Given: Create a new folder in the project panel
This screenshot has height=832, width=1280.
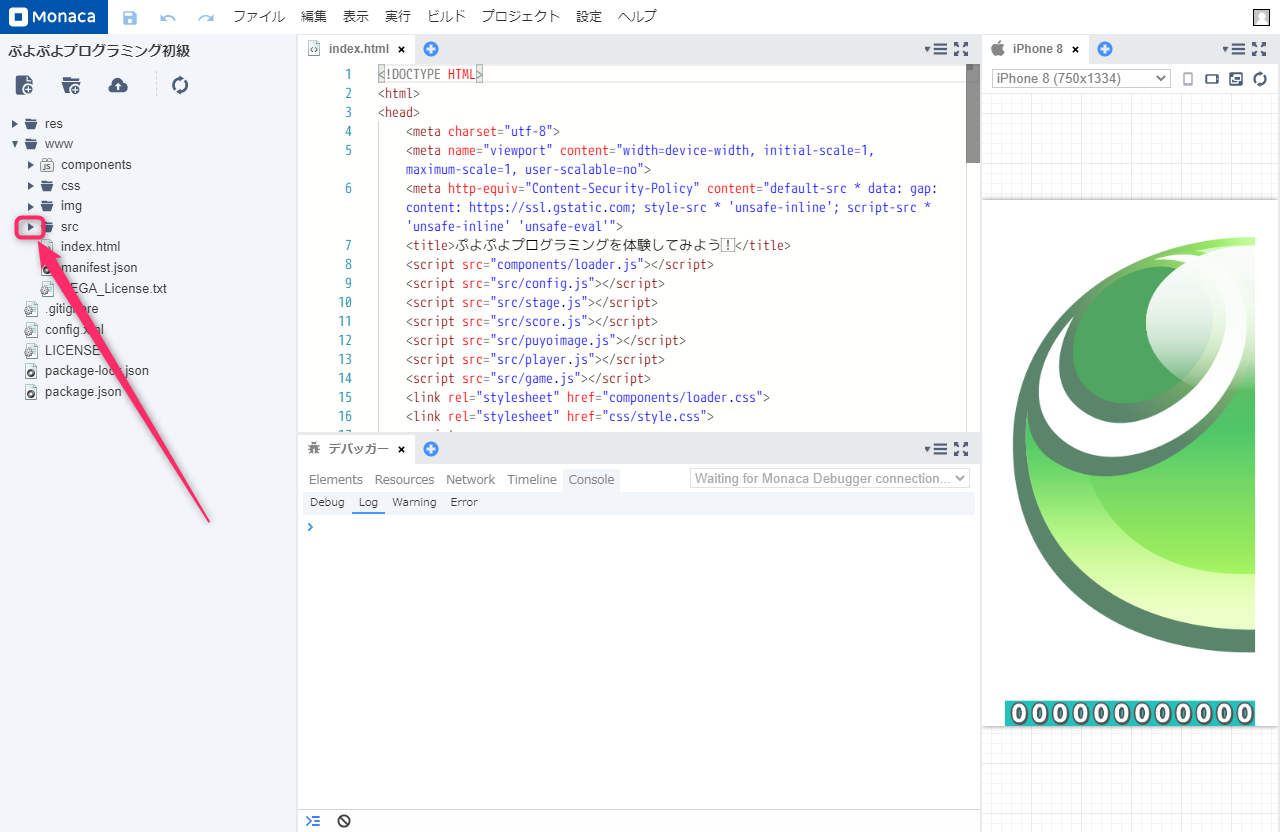Looking at the screenshot, I should 71,85.
